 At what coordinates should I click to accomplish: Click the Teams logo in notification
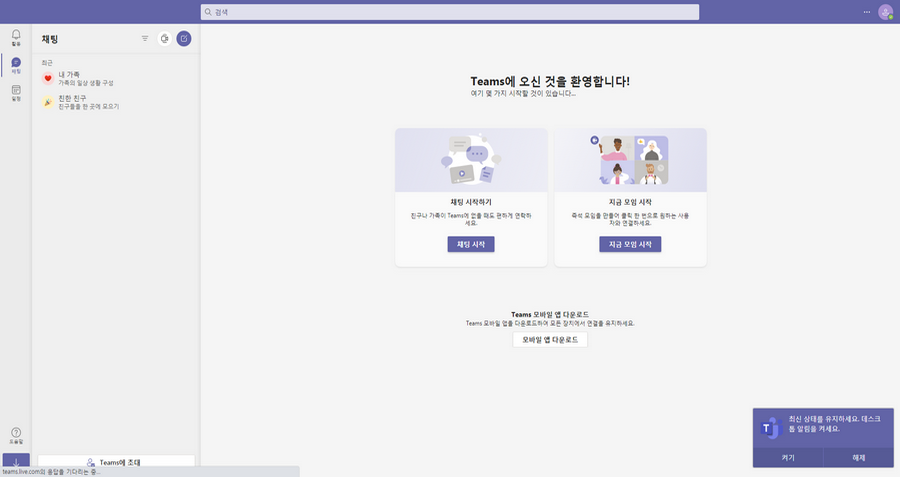pos(771,428)
